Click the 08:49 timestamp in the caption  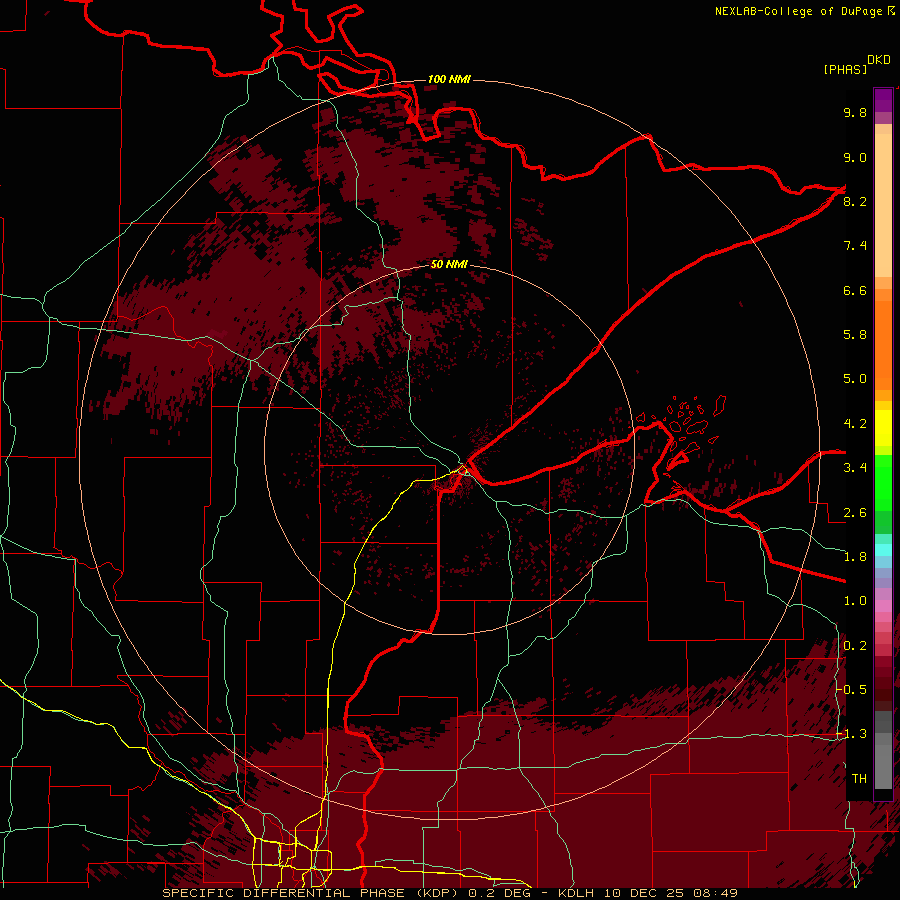[x=715, y=893]
